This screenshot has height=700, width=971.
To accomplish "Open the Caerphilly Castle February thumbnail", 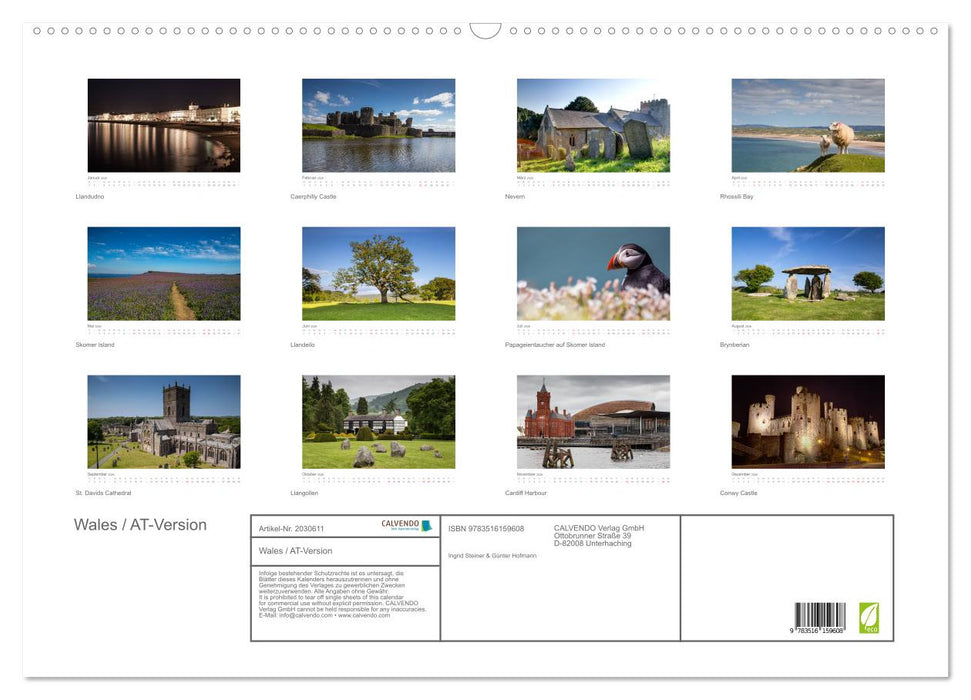I will pyautogui.click(x=379, y=124).
